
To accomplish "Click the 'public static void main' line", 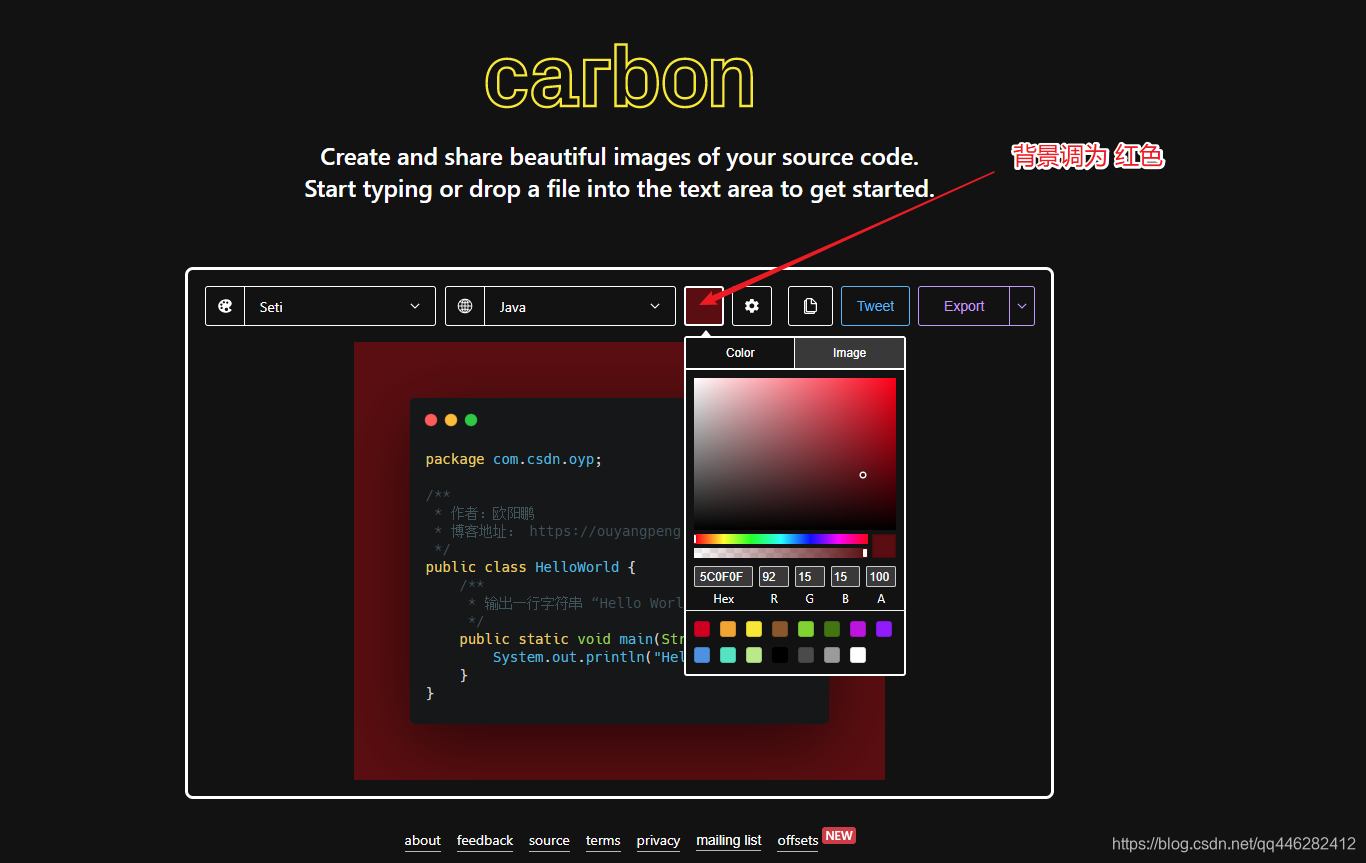I will click(571, 639).
